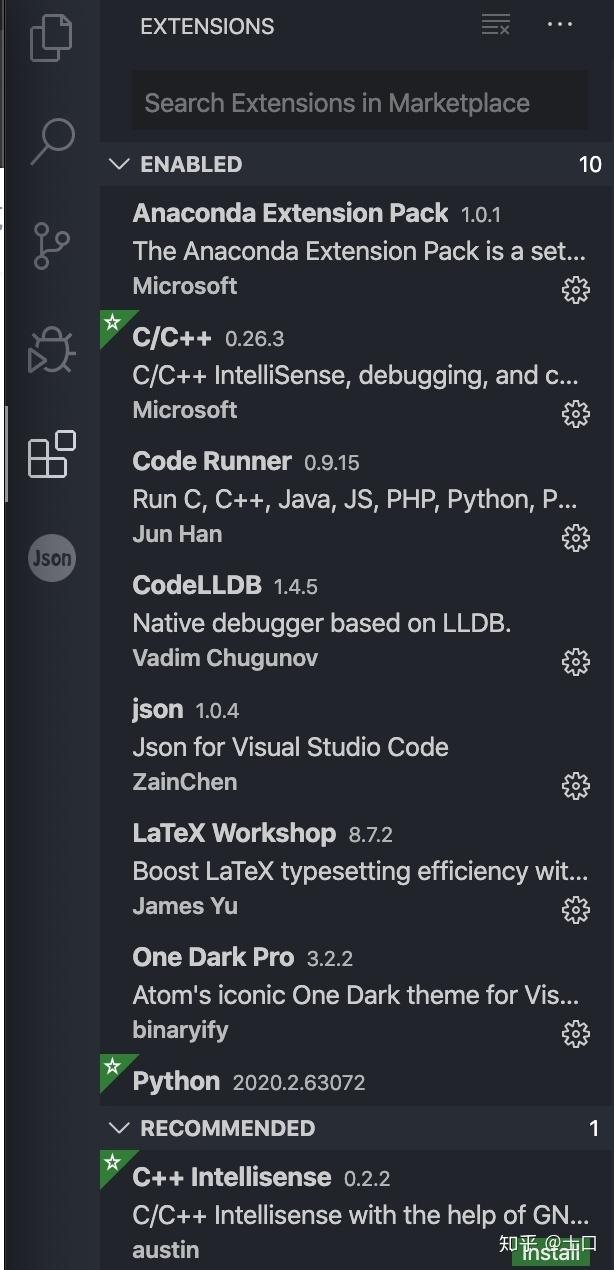
Task: Select the Extensions view icon
Action: (51, 455)
